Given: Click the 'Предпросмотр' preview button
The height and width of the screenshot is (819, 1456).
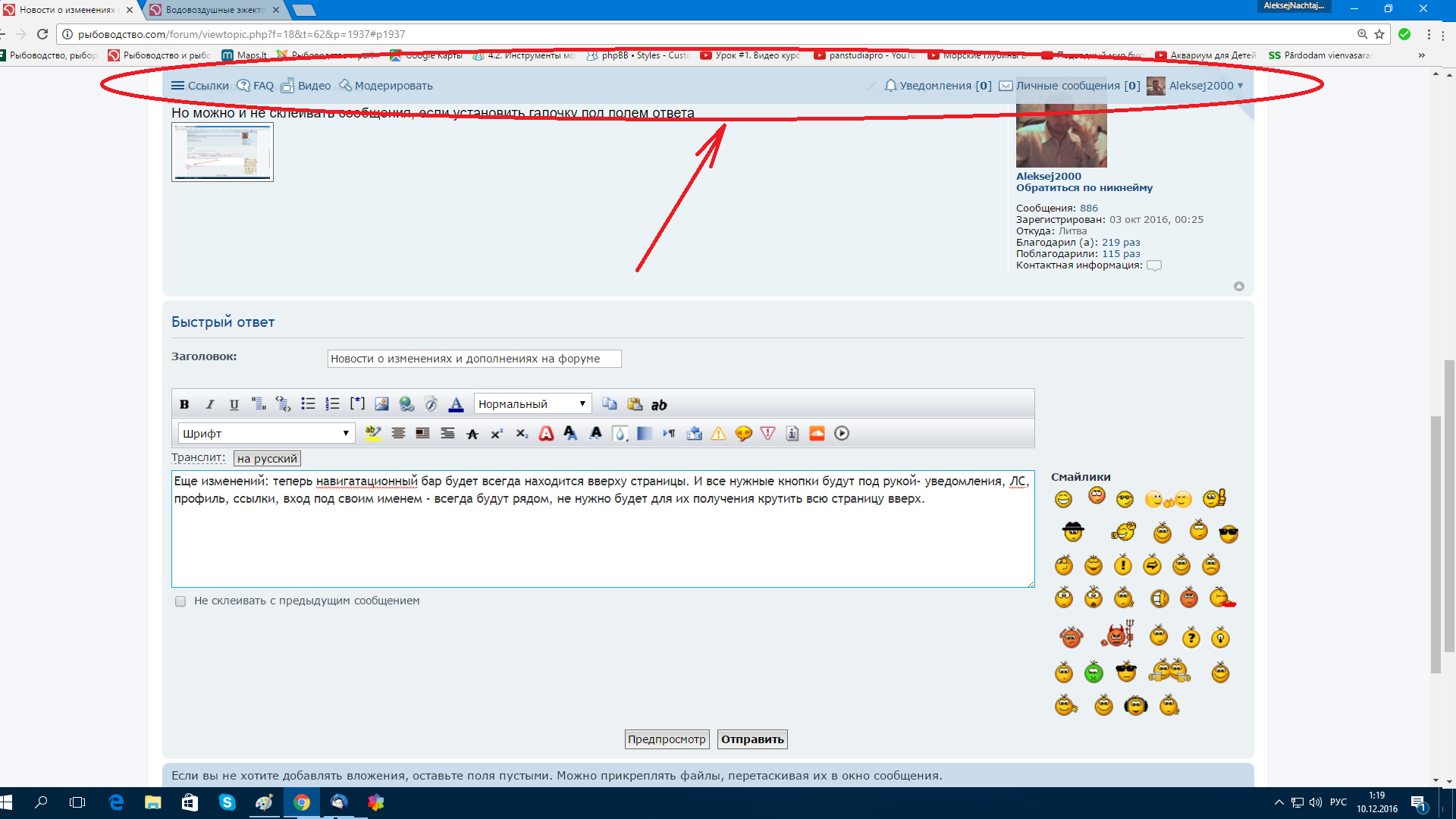Looking at the screenshot, I should tap(667, 739).
